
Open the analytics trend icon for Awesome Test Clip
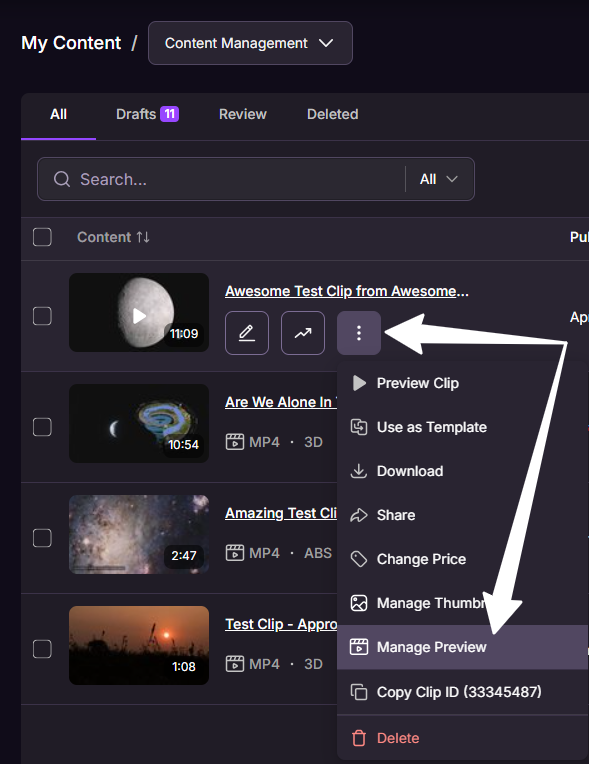point(303,333)
